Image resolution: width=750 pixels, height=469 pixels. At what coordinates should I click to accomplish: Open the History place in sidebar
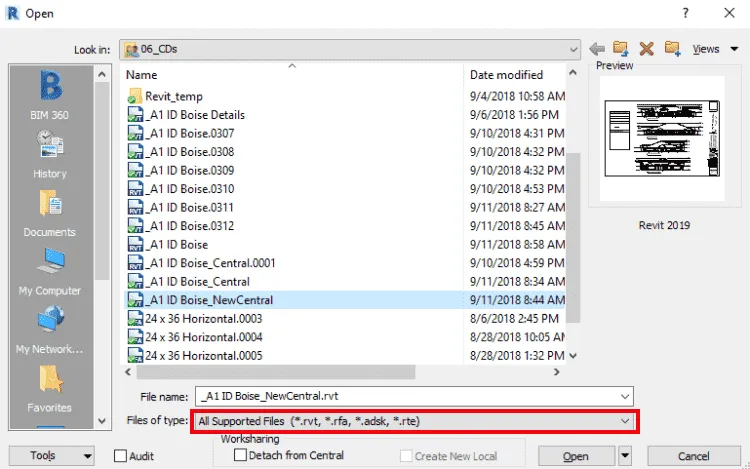(x=50, y=144)
